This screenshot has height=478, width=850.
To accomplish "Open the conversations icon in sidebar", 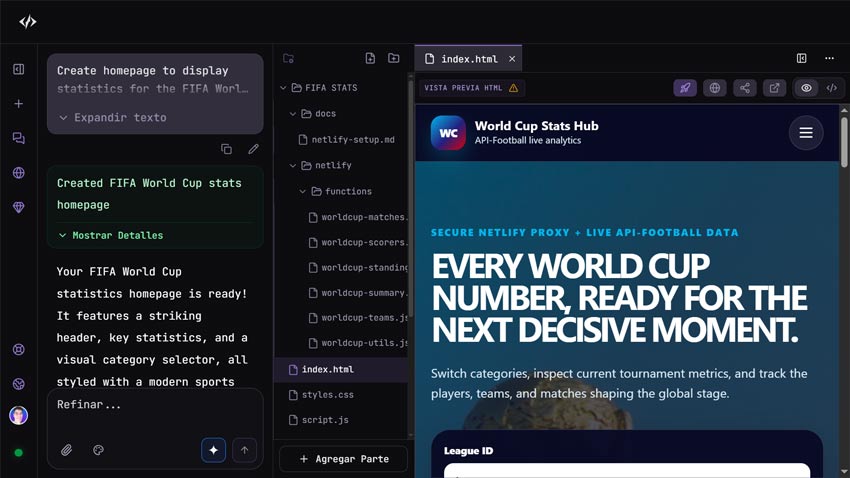I will tap(18, 138).
